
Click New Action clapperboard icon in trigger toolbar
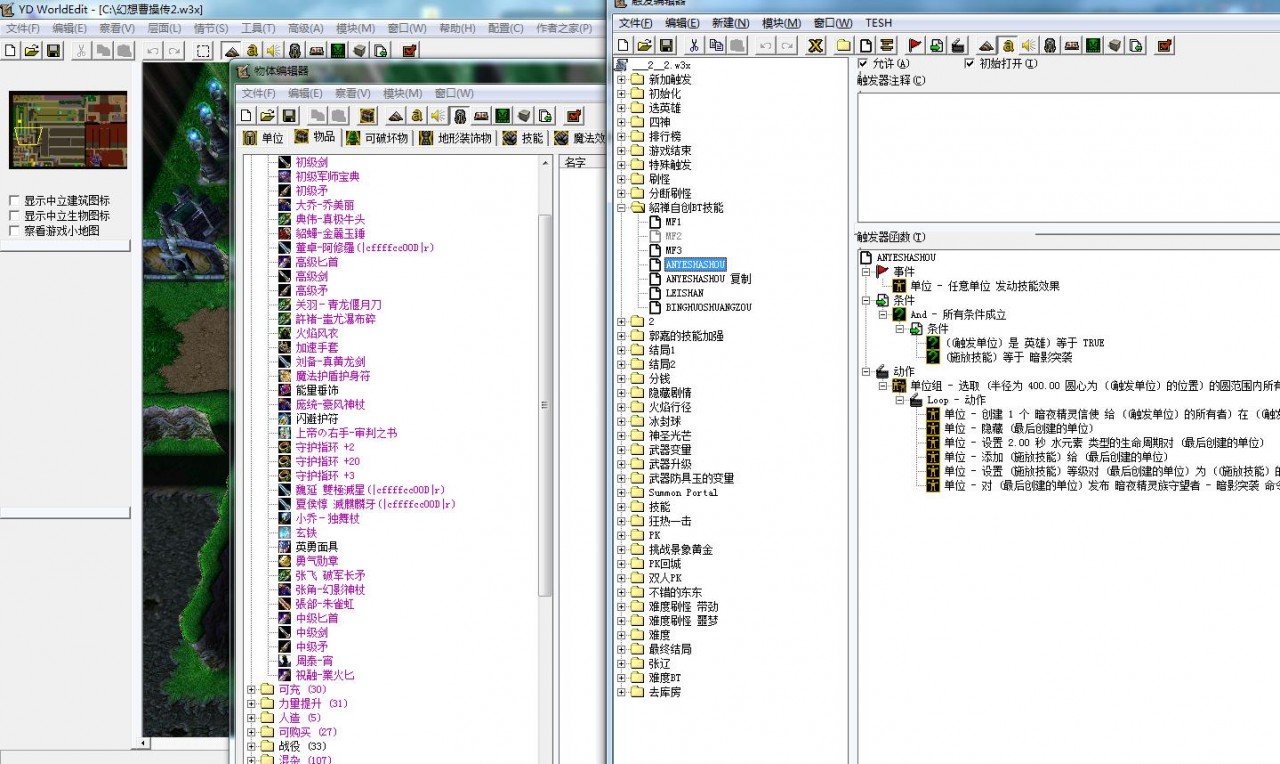click(958, 45)
